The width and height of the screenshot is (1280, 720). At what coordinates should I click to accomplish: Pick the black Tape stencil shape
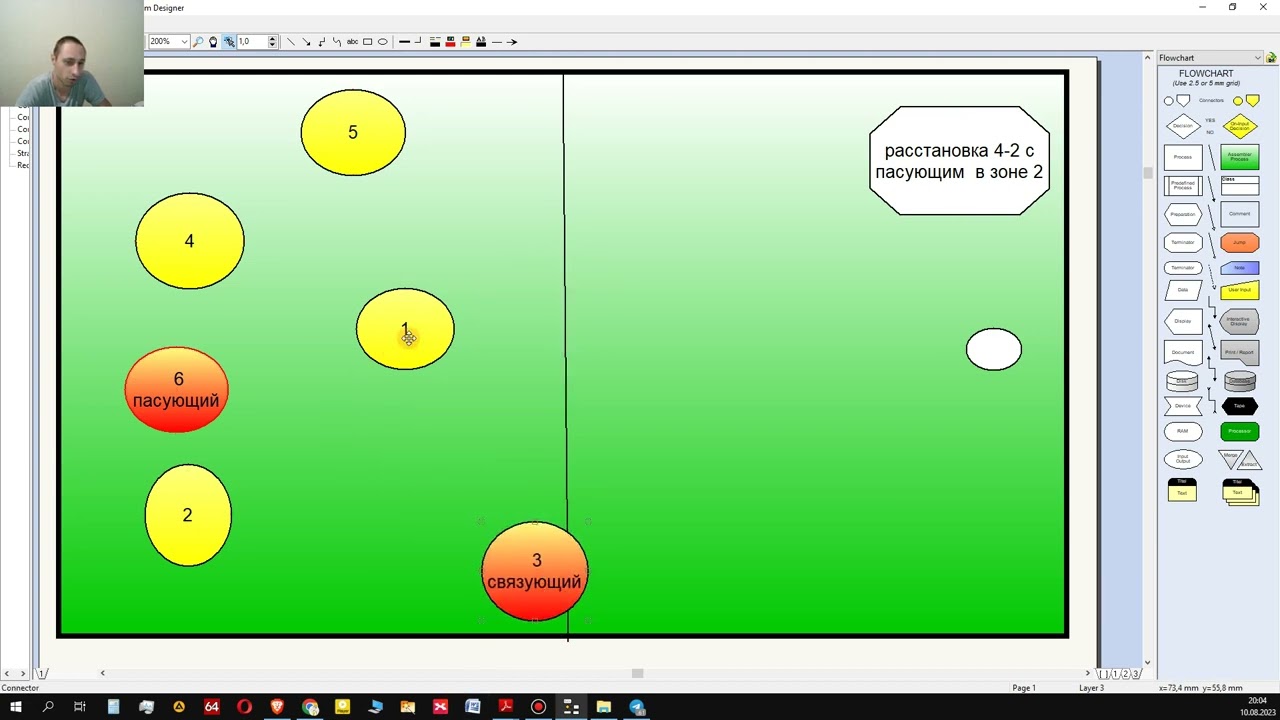click(x=1240, y=406)
